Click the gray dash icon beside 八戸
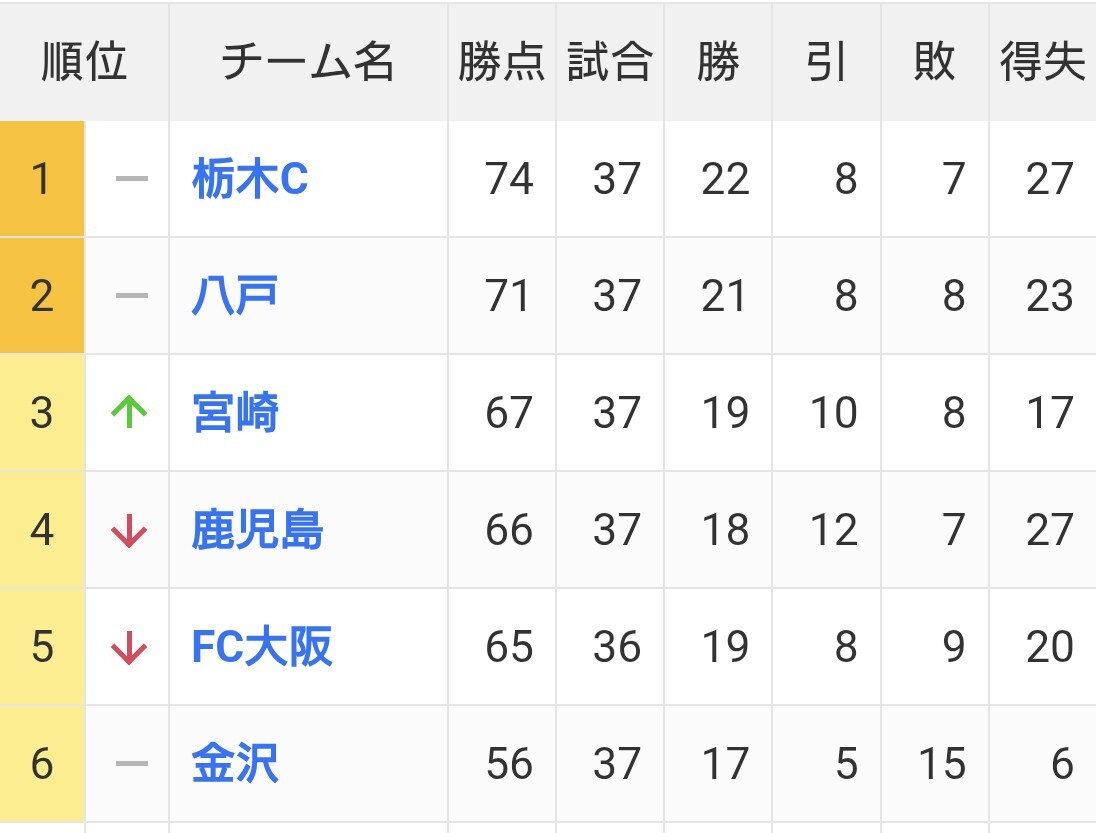Screen dimensions: 1096x833 [131, 296]
